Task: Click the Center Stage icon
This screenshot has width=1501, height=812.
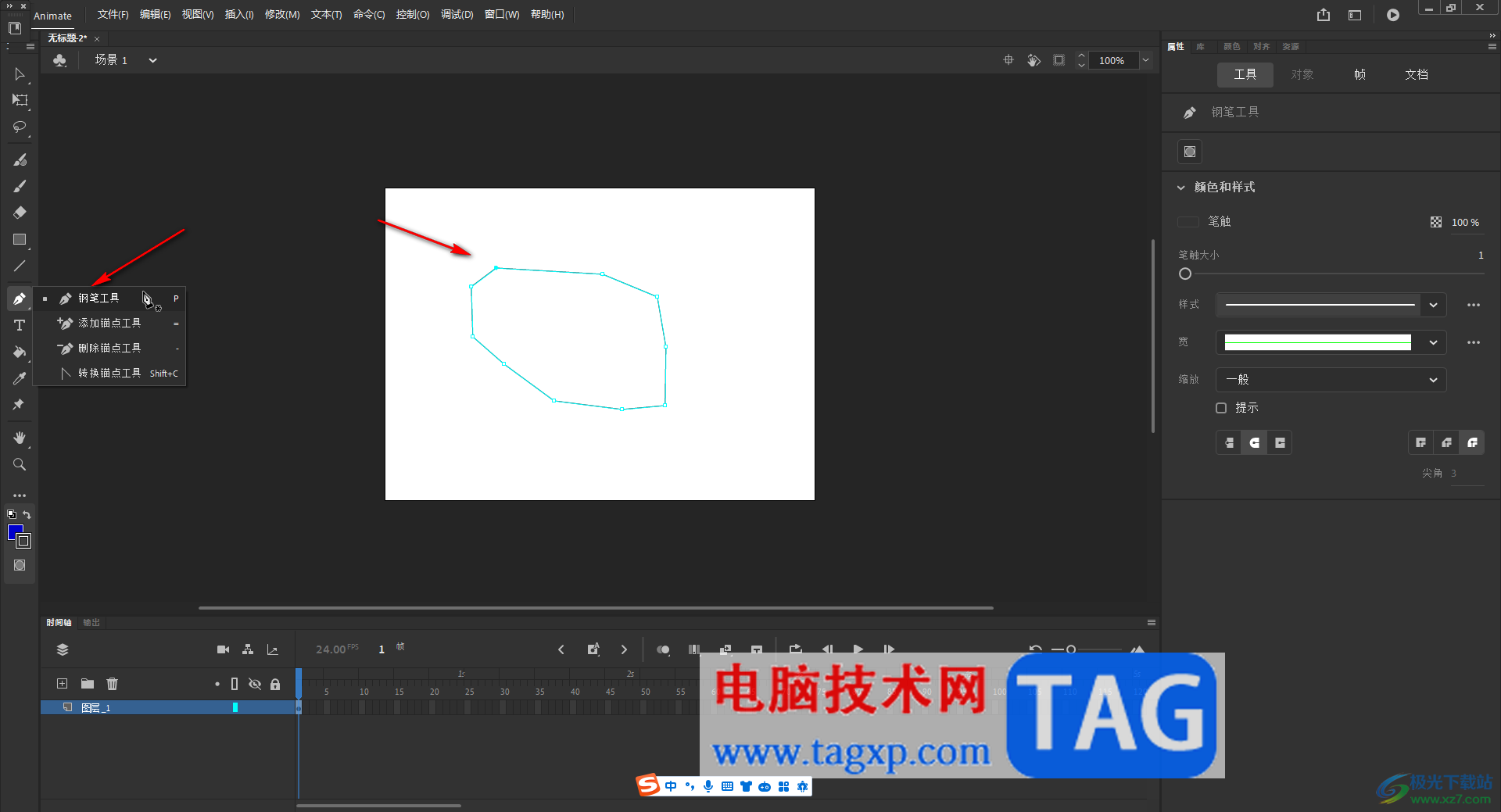Action: tap(1008, 60)
